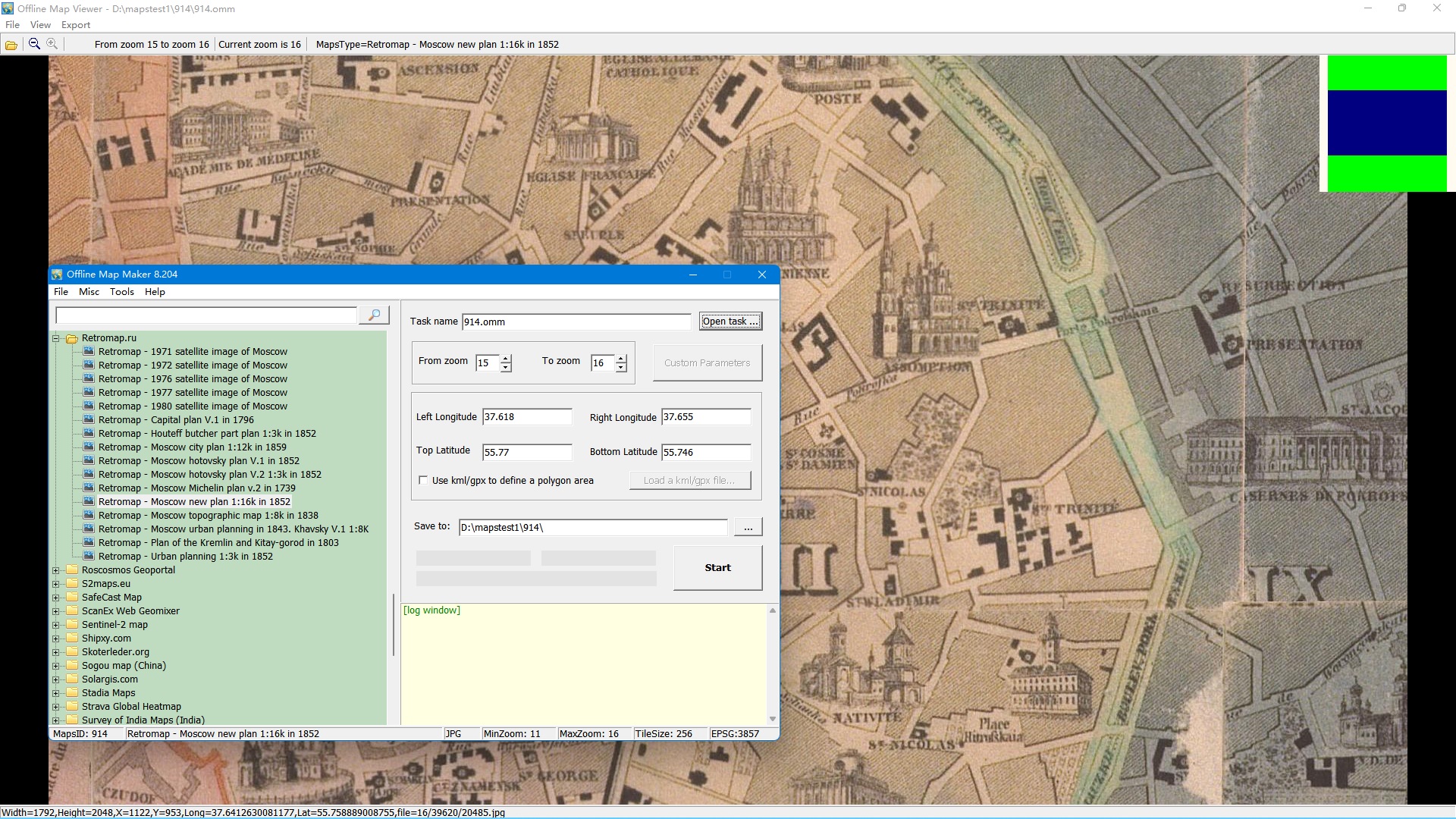This screenshot has height=819, width=1456.
Task: Expand the Sentinel-2 map node
Action: (x=55, y=625)
